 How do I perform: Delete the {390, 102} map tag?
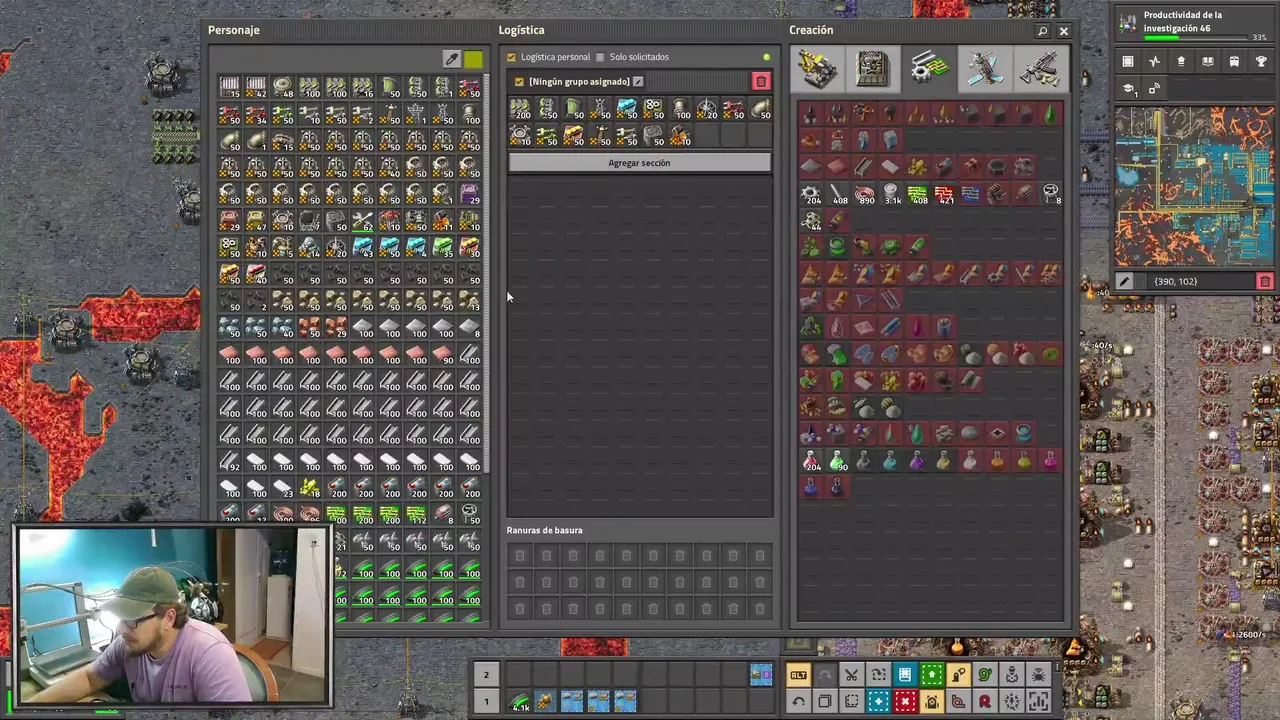[1265, 282]
